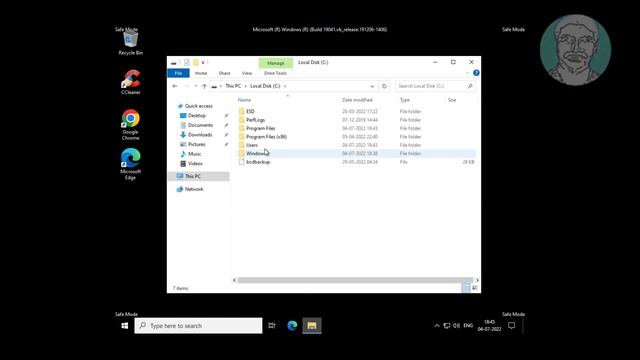Click Properties icon in quick access toolbar

[187, 62]
